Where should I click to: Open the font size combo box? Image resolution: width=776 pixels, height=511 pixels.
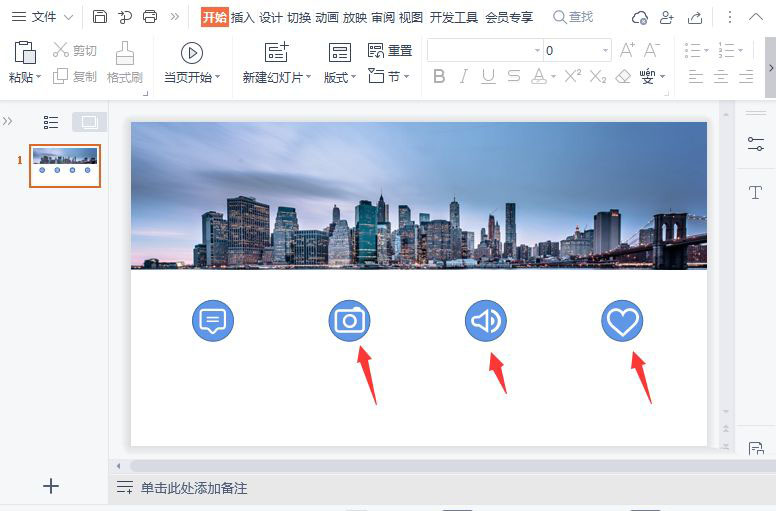click(x=577, y=50)
